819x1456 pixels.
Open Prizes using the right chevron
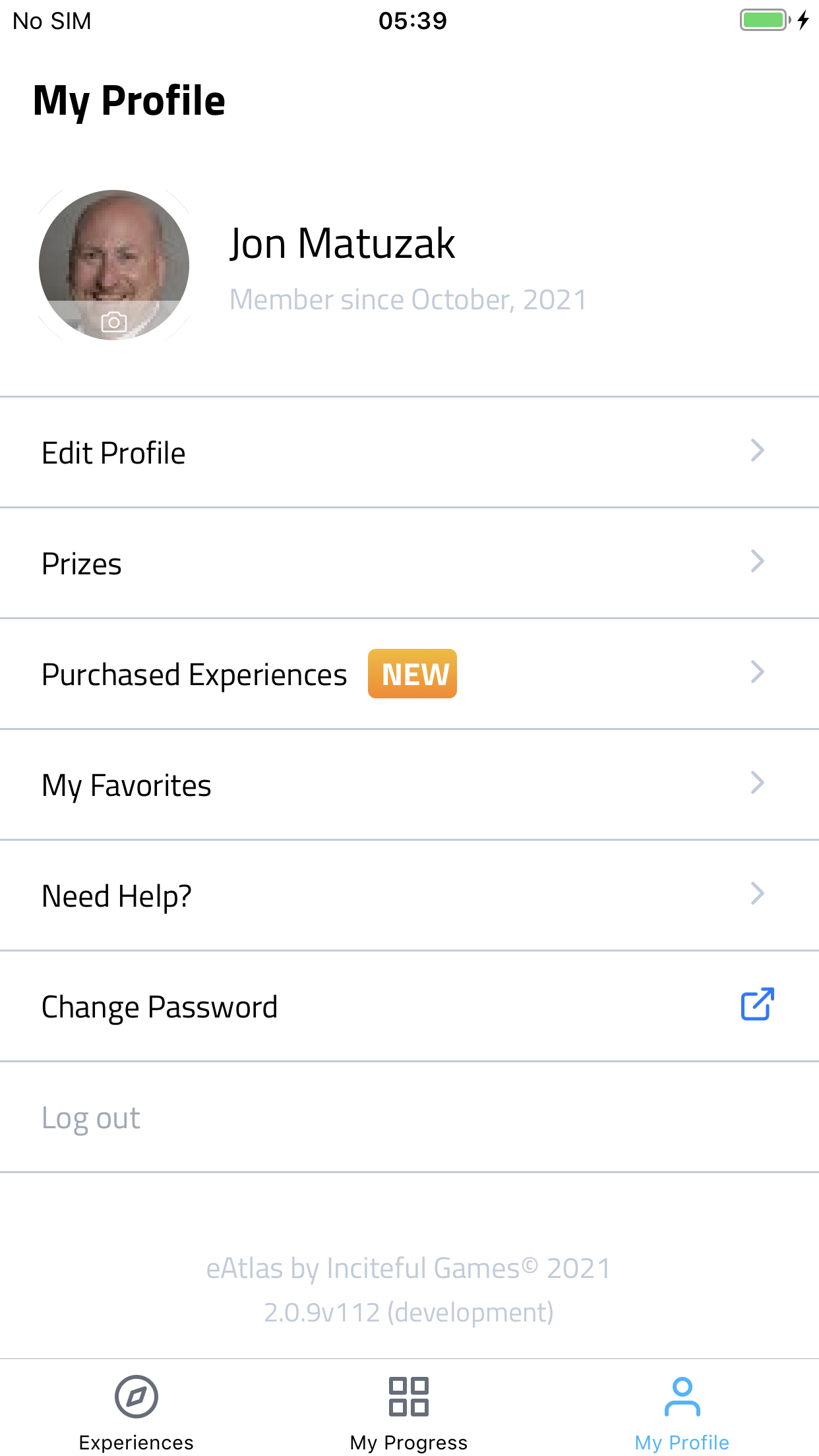(x=757, y=562)
